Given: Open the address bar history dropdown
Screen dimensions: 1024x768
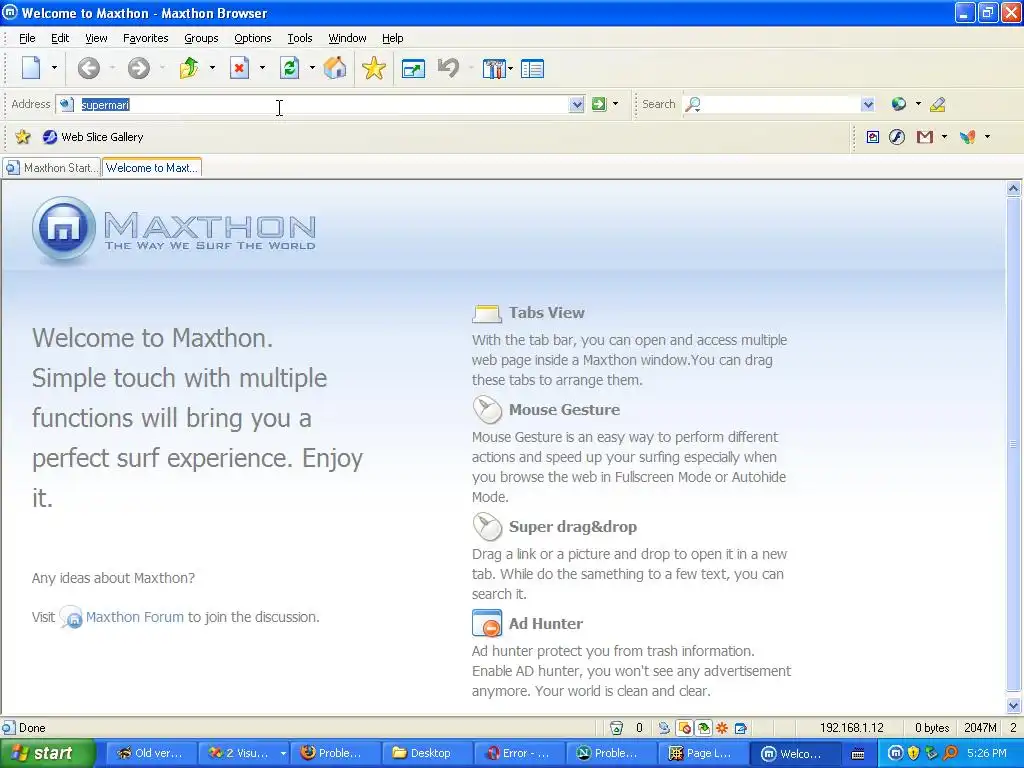Looking at the screenshot, I should 576,104.
